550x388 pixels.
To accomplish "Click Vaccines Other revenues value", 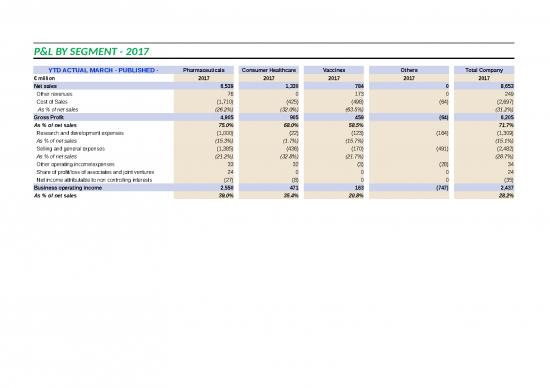I will pos(359,94).
